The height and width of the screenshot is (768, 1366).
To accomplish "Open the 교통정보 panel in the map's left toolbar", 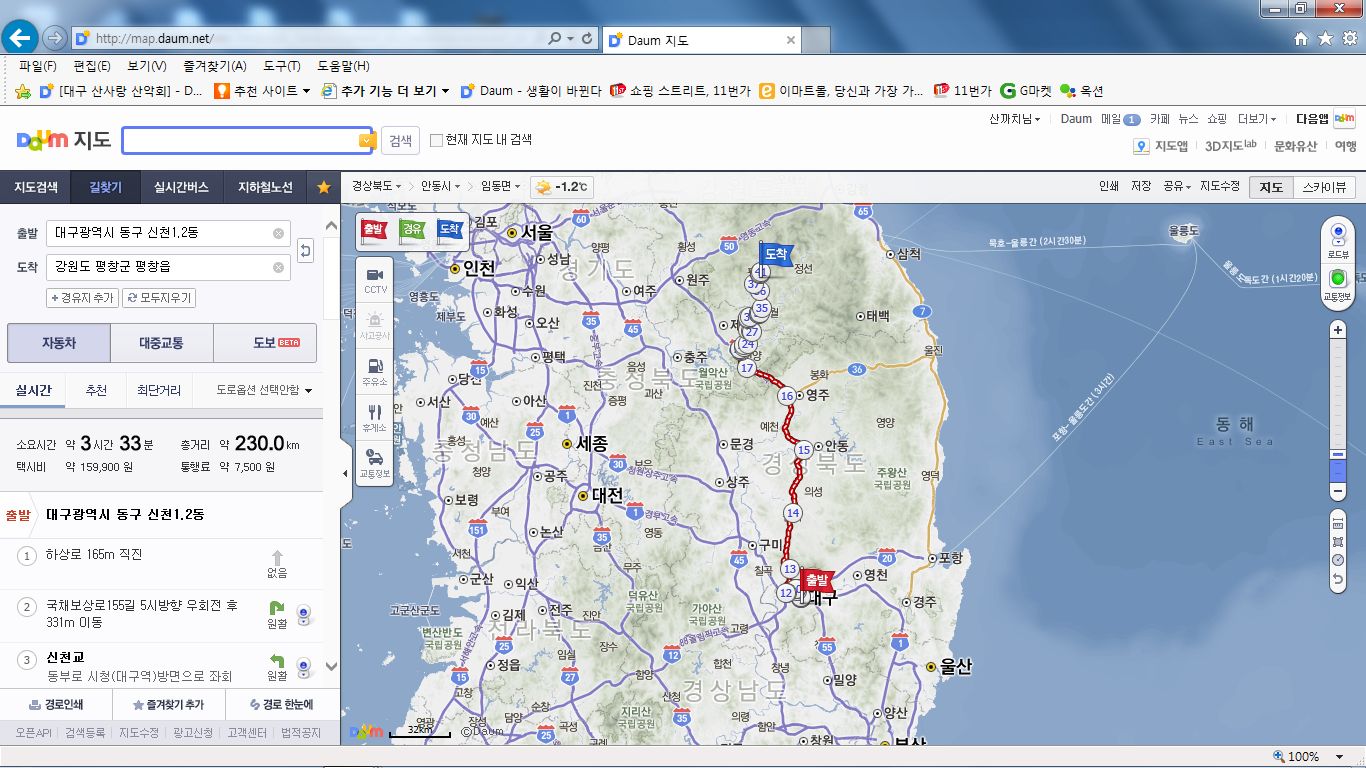I will coord(375,462).
